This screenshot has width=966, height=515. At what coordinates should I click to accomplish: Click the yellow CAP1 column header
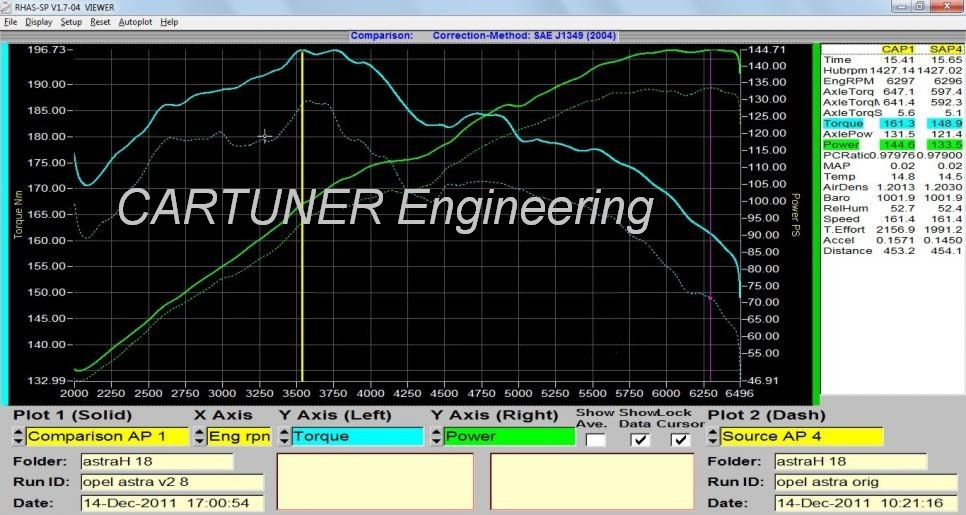click(895, 49)
